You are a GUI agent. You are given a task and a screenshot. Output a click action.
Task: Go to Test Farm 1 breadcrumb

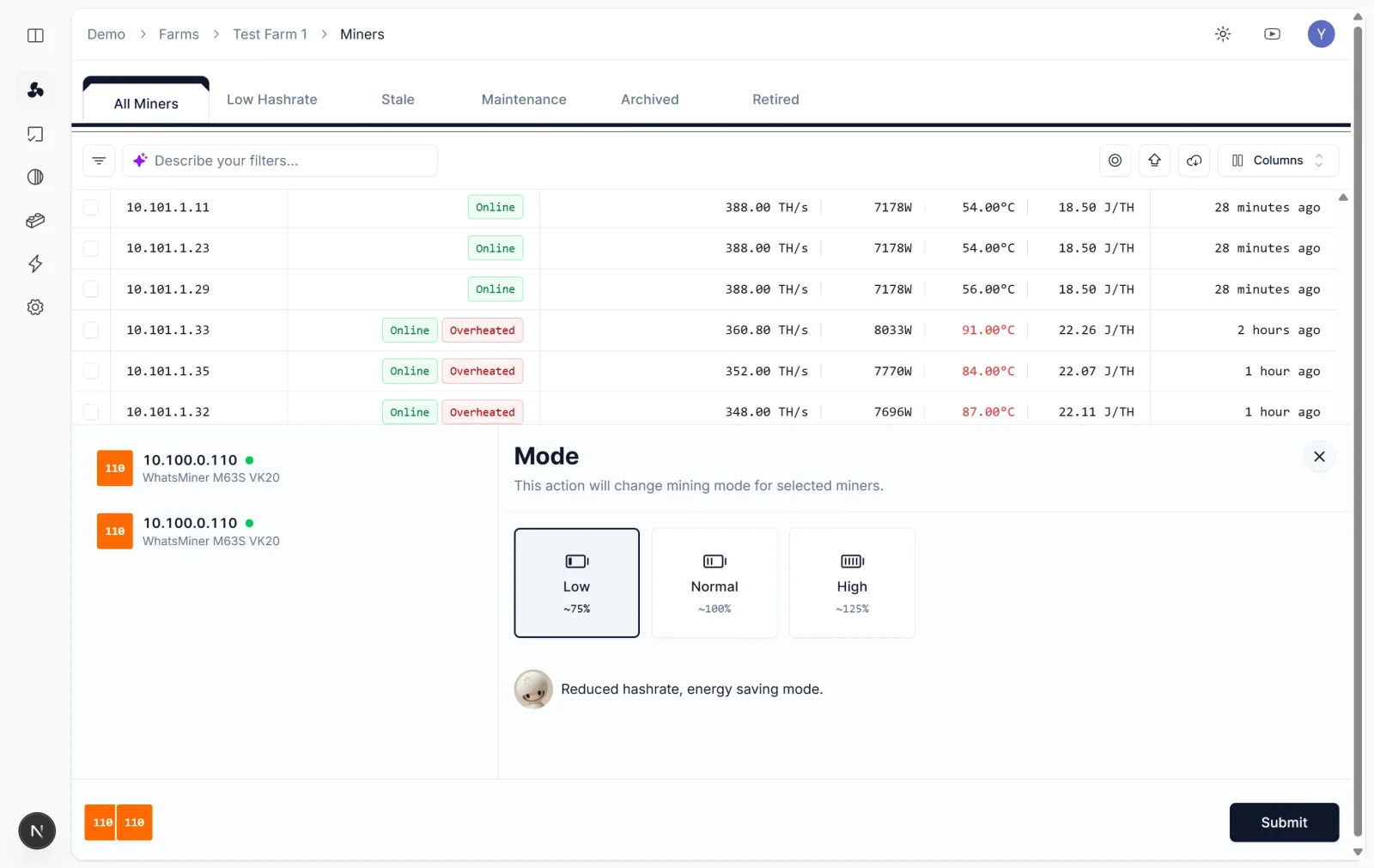pos(270,34)
